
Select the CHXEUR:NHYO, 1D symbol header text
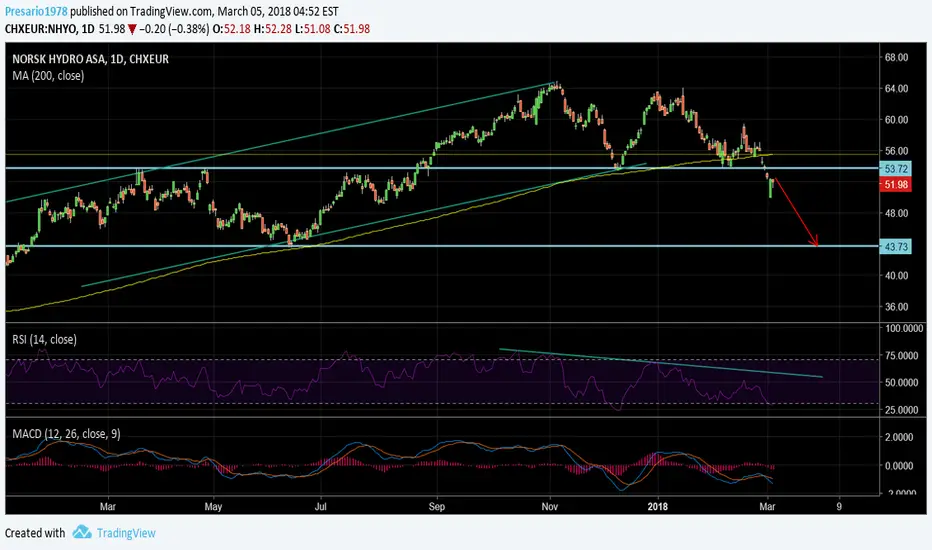(x=49, y=29)
